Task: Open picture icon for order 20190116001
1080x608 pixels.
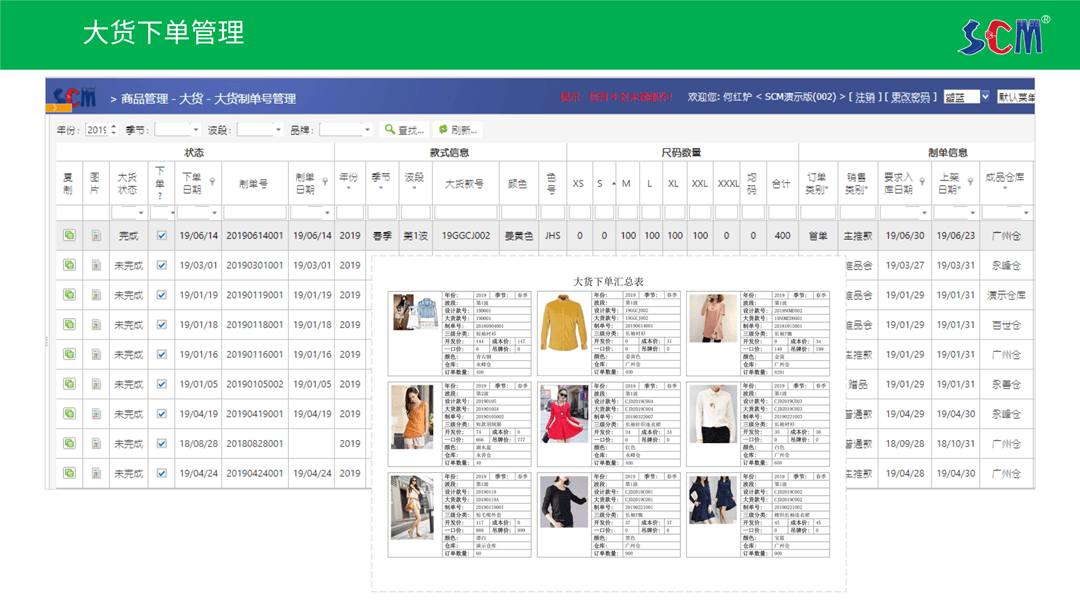Action: coord(96,354)
